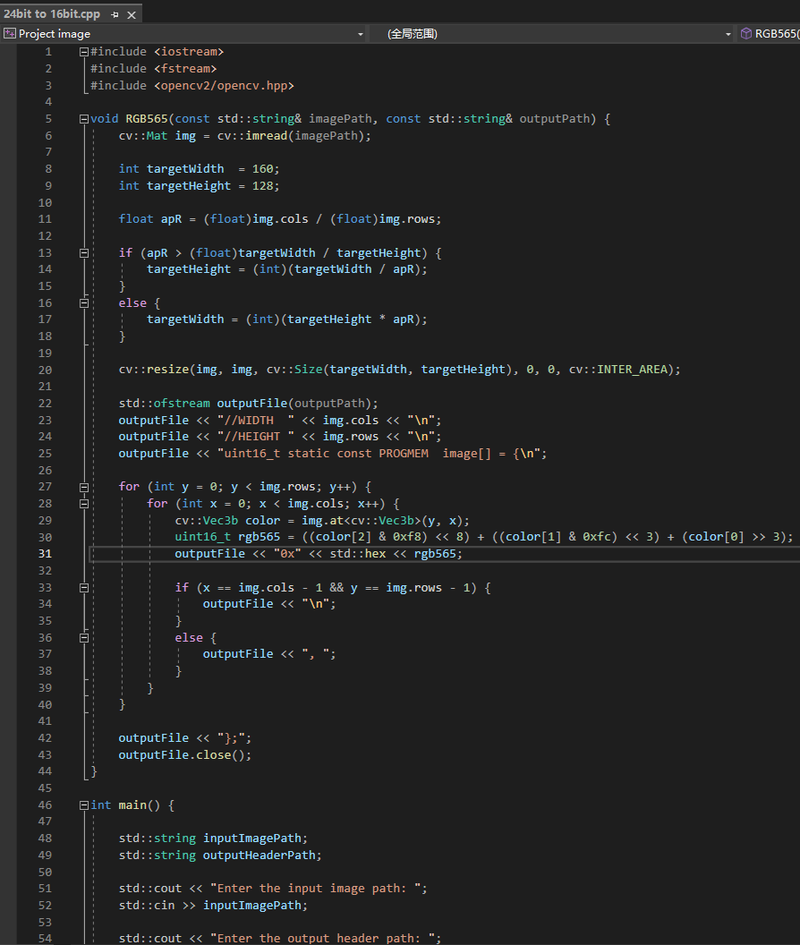Collapse the outer for loop at line 27

pyautogui.click(x=84, y=487)
